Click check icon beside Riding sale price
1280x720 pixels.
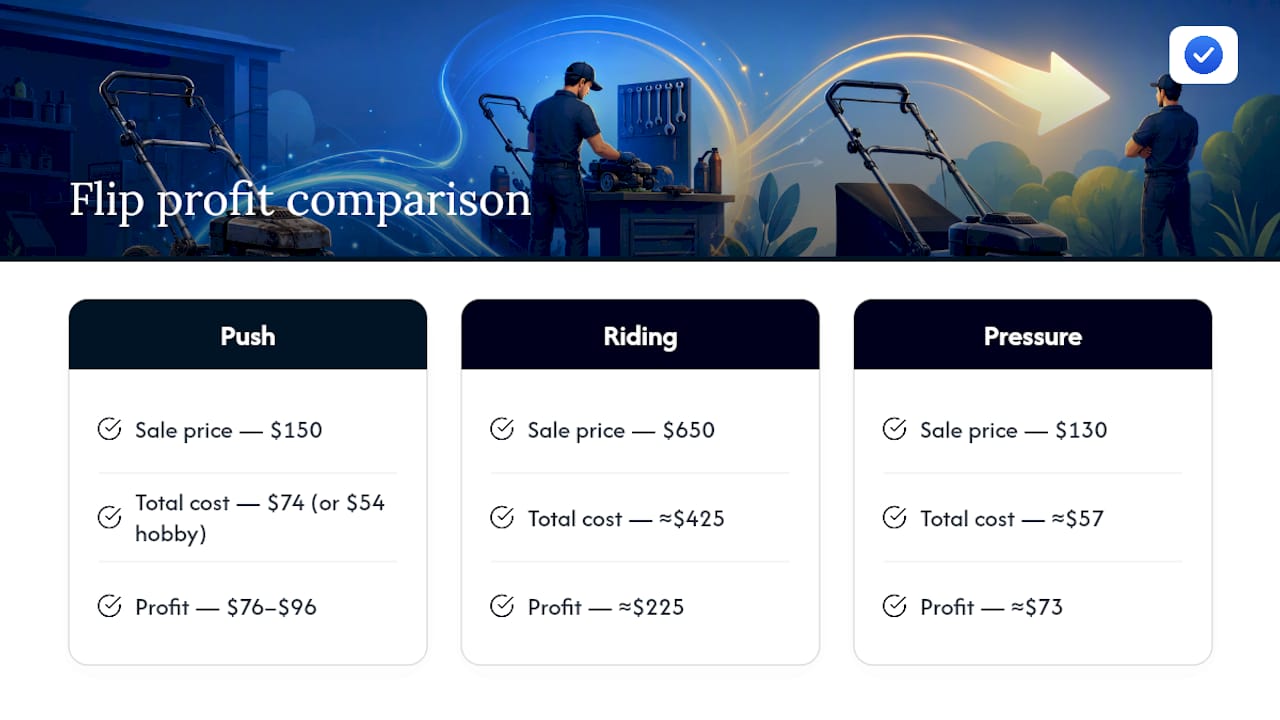[502, 430]
